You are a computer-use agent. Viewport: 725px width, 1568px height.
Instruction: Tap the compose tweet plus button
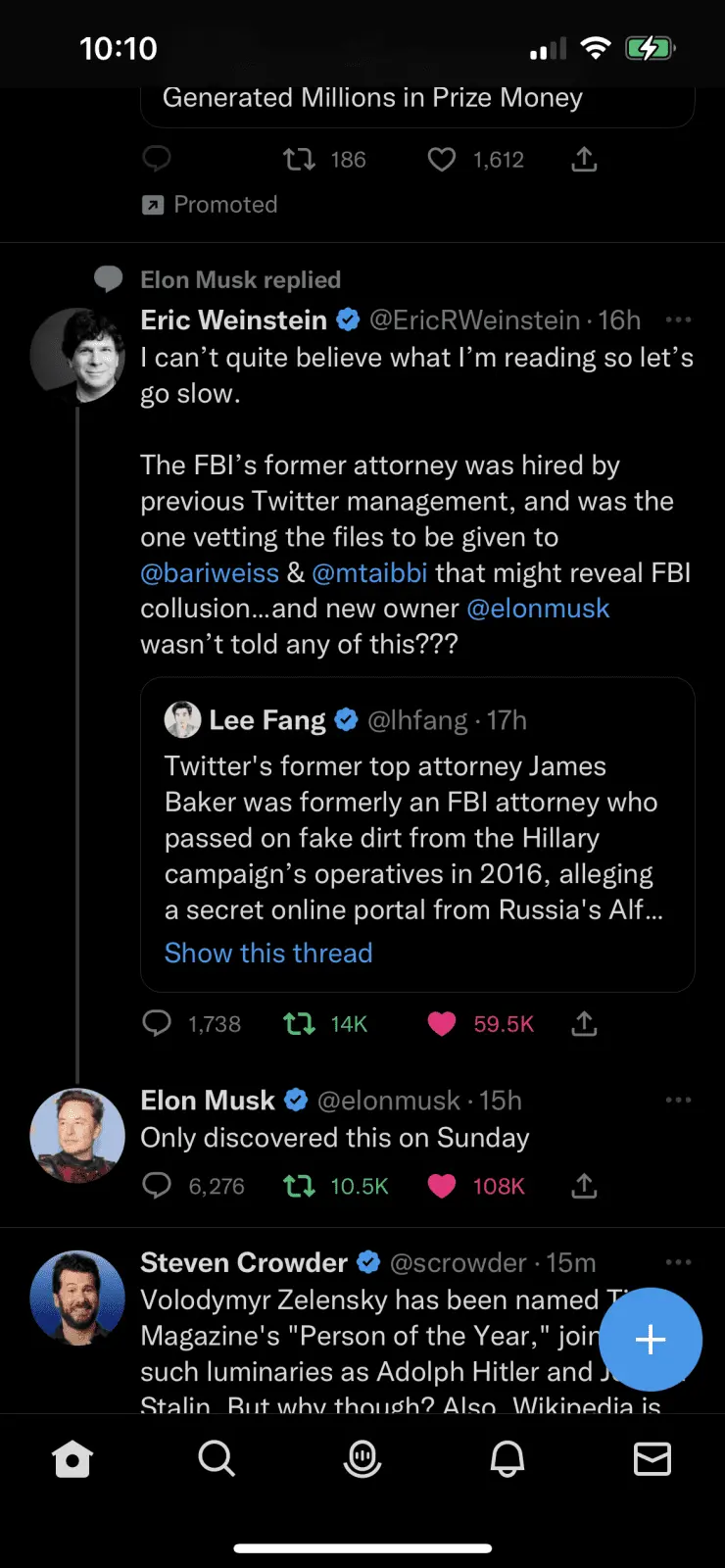651,1340
